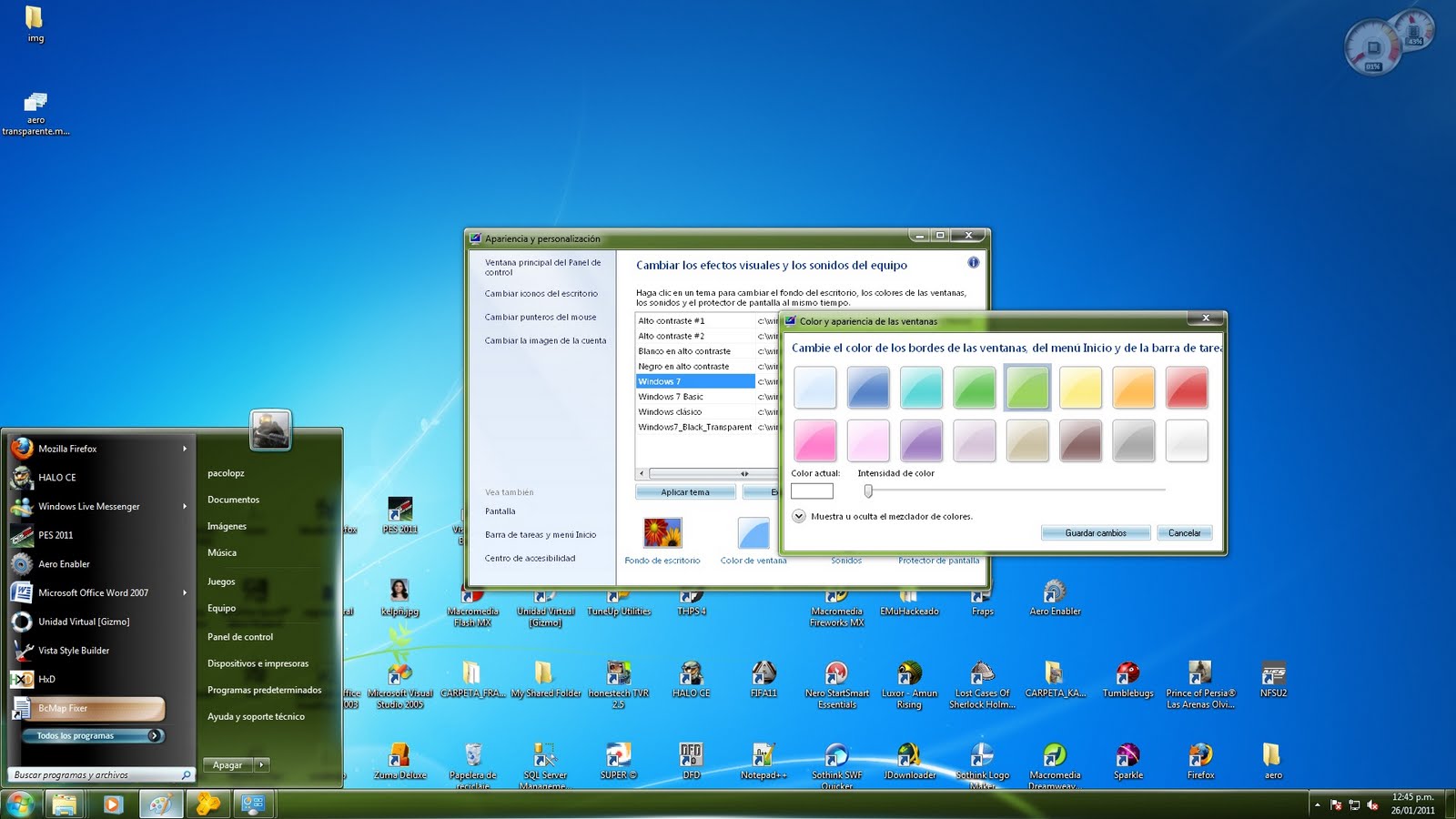Screen dimensions: 1456x819
Task: Click Aplicar tema button
Action: click(x=685, y=492)
